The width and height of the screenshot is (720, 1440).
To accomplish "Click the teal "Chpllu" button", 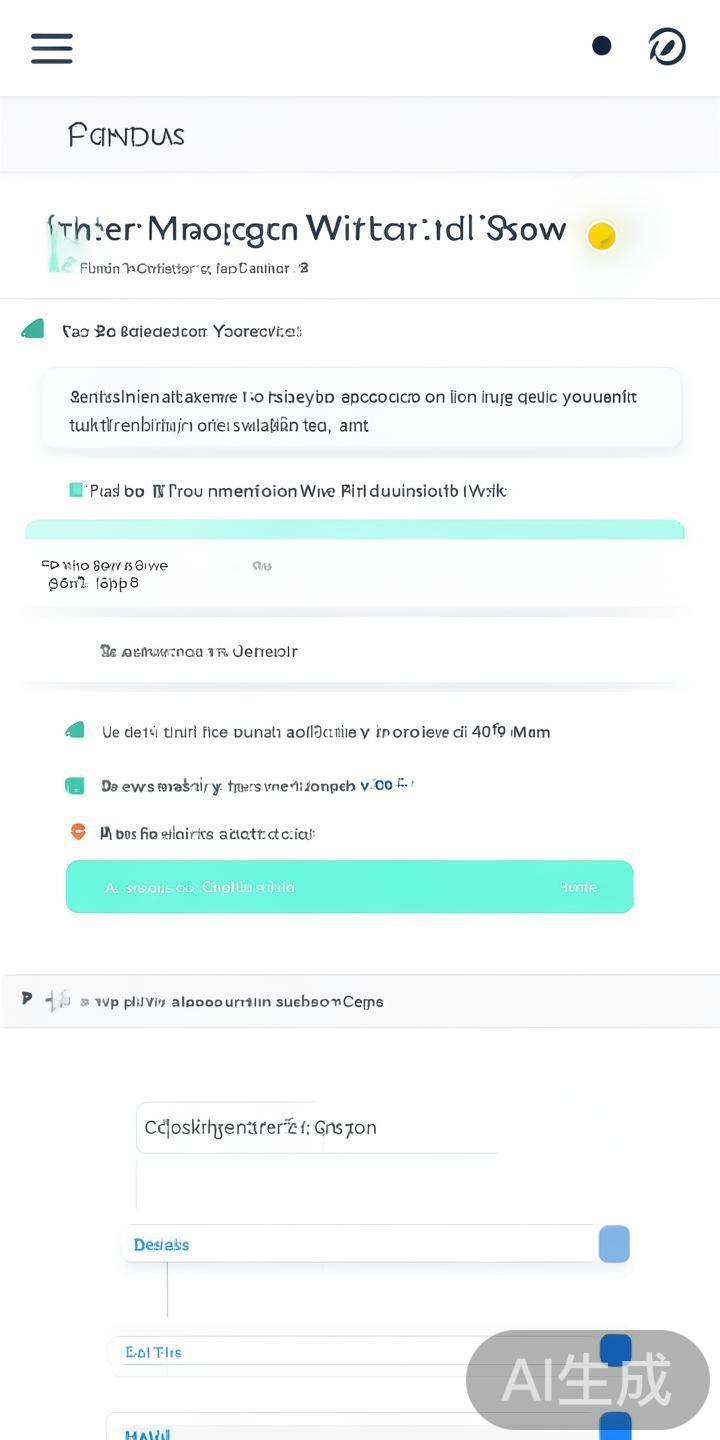I will coord(349,887).
